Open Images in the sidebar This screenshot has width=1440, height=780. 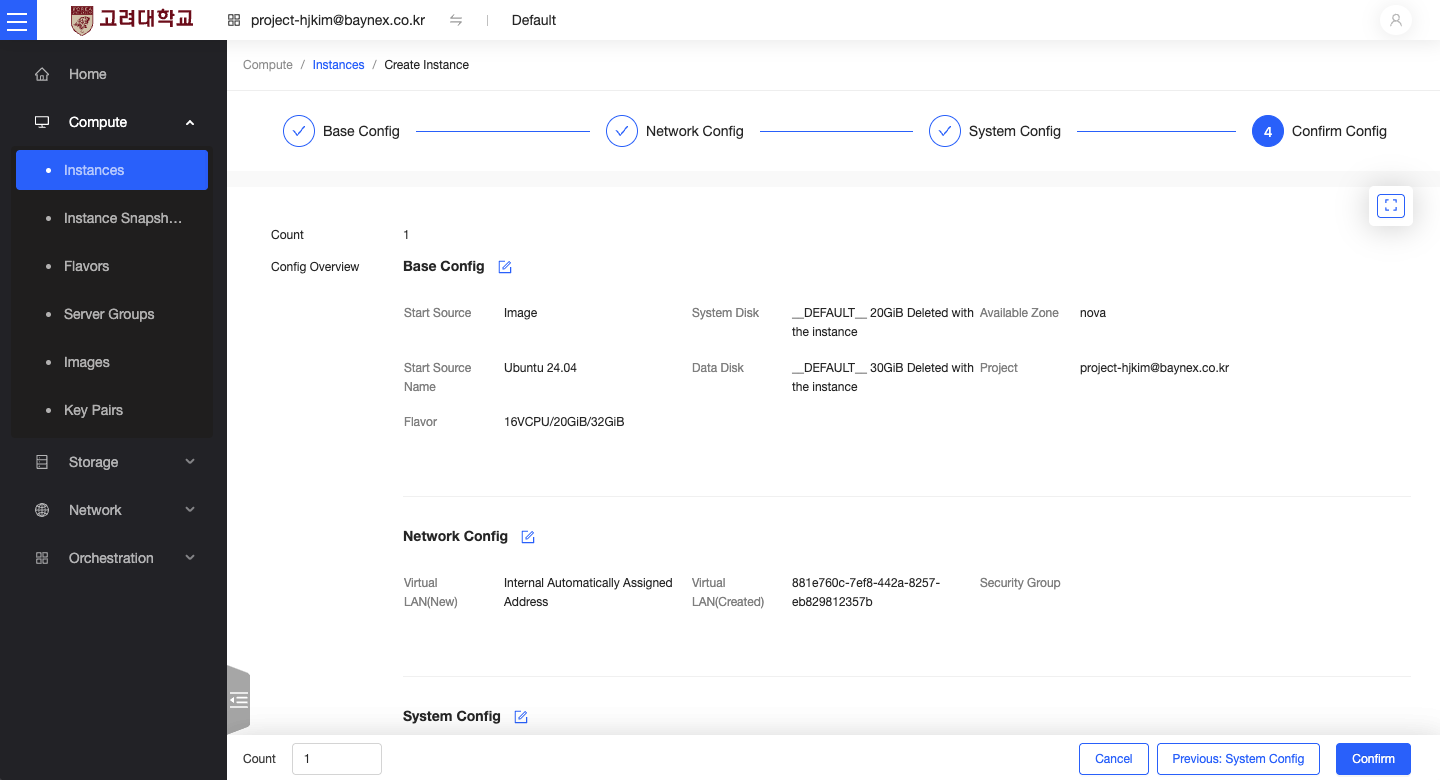click(112, 362)
